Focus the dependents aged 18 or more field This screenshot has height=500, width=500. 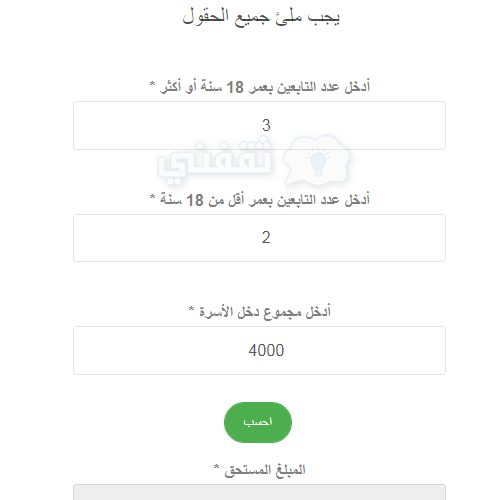click(259, 126)
